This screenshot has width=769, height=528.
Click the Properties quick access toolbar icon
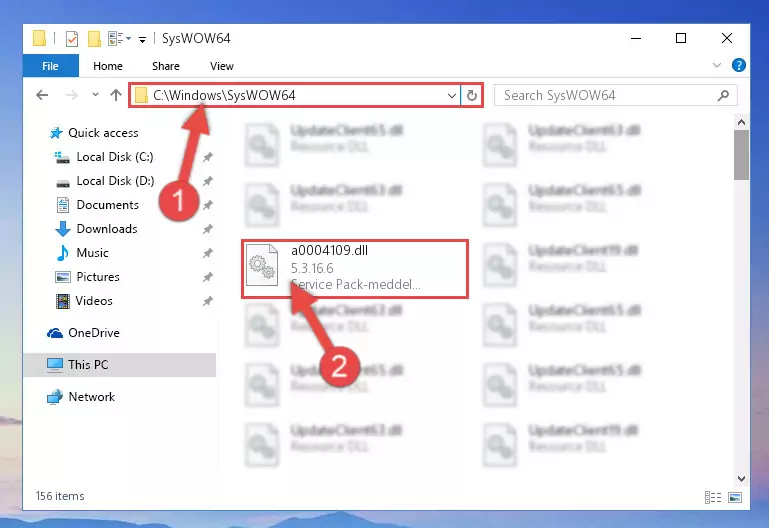click(72, 38)
